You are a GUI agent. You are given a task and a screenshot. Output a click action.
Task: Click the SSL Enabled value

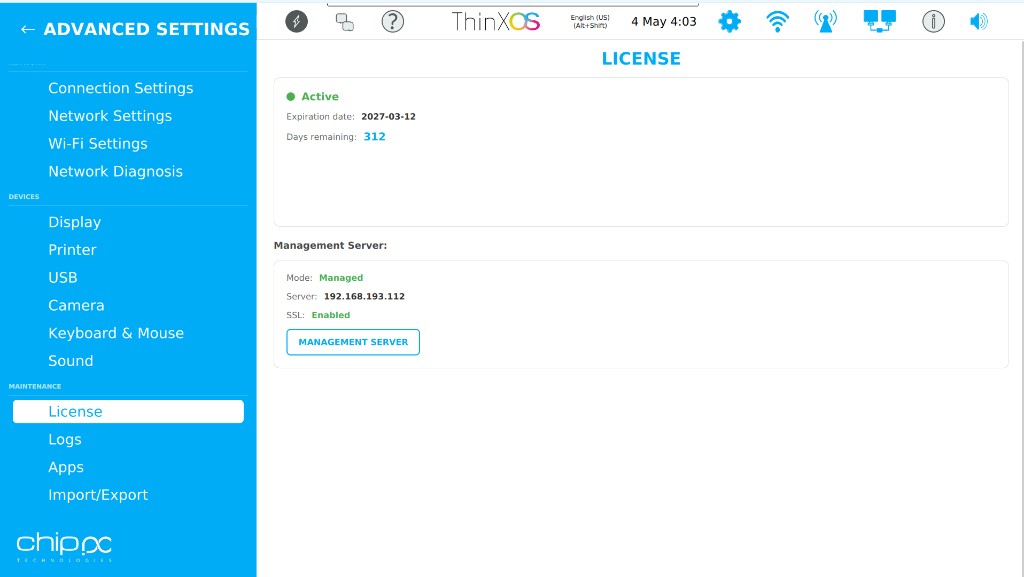point(330,315)
